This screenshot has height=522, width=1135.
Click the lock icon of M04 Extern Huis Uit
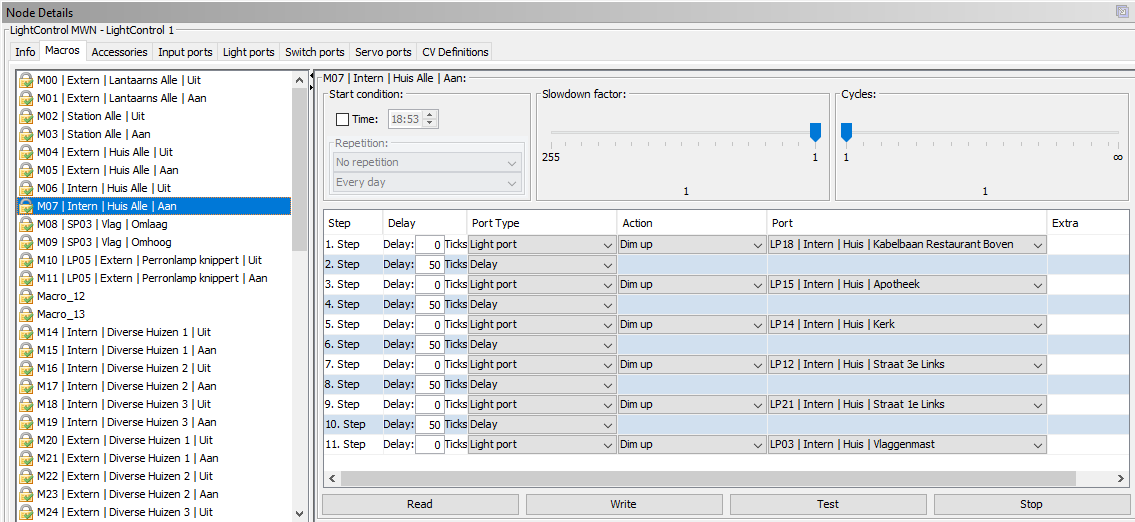click(27, 152)
